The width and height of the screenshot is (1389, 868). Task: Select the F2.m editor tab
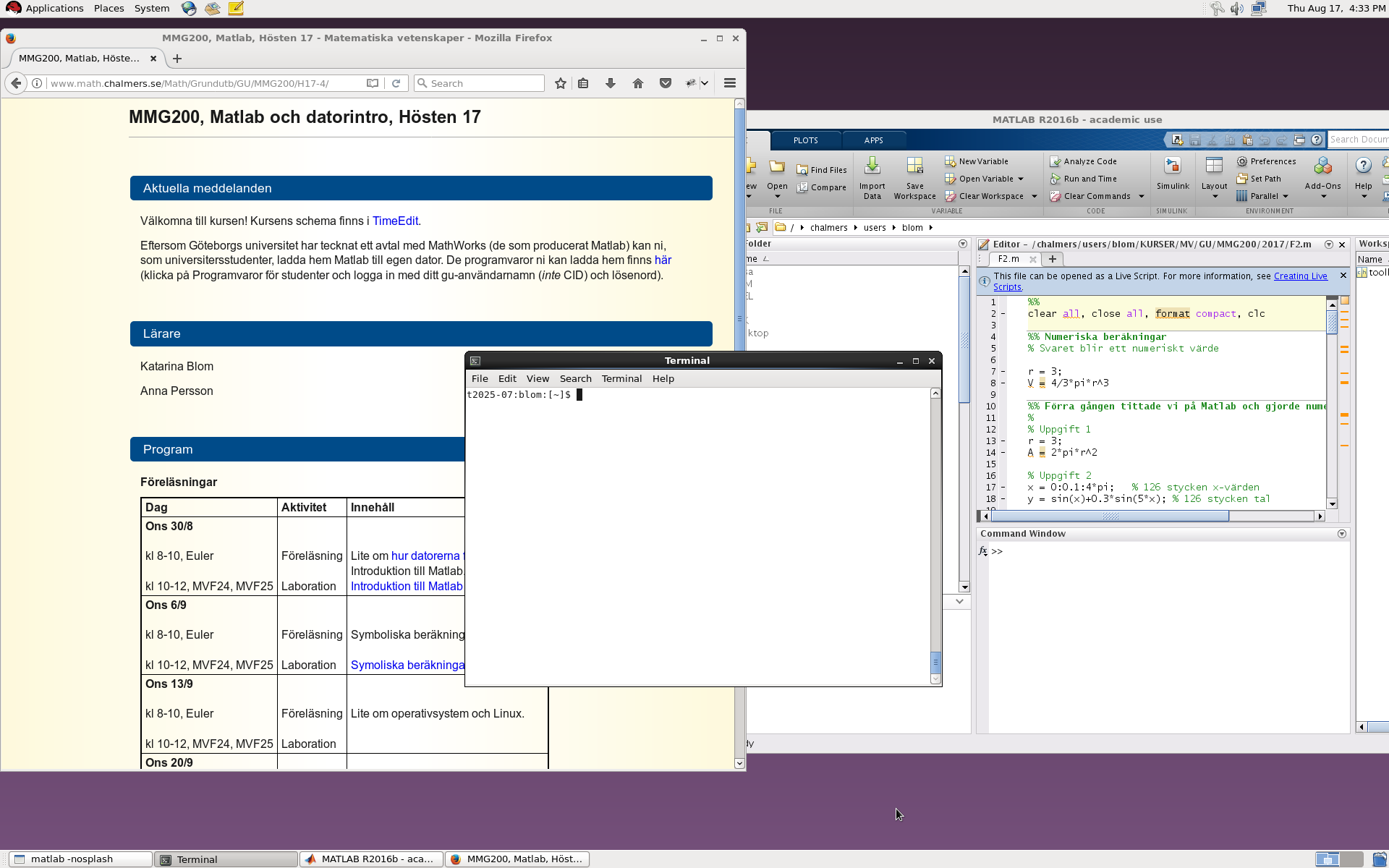tap(1008, 259)
